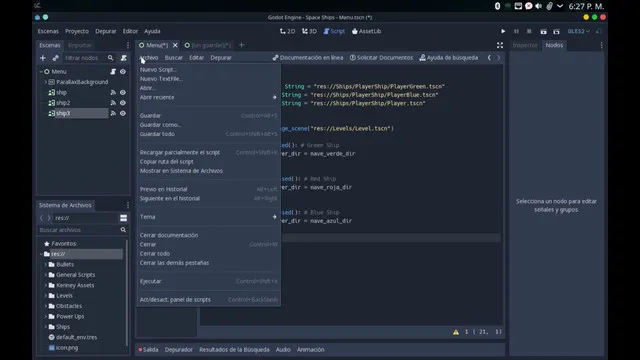Image resolution: width=640 pixels, height=360 pixels.
Task: Open GLES2 renderer dropdown
Action: click(578, 31)
